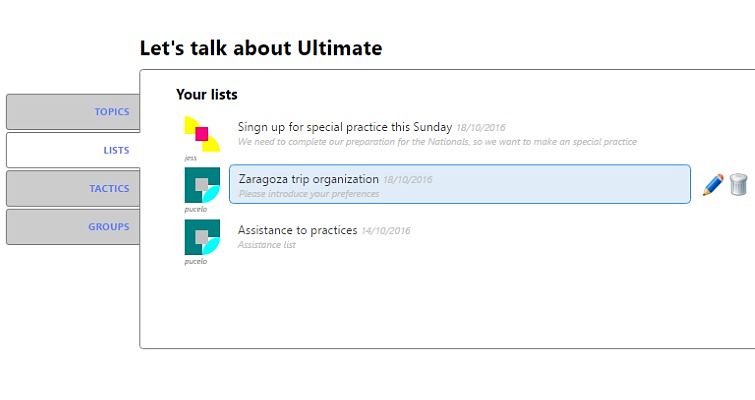Click pucelo avatar beside Assistance to practices

point(202,237)
